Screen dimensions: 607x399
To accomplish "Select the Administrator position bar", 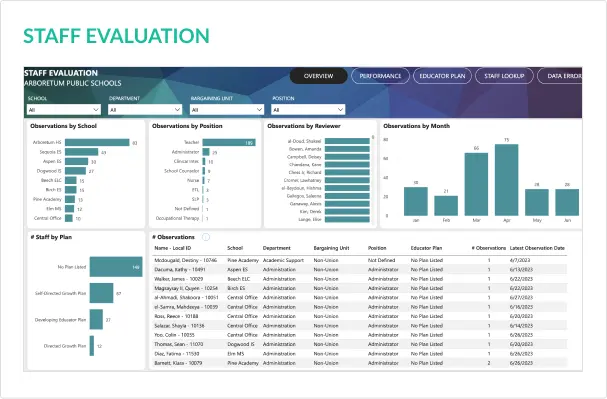I will coord(206,152).
